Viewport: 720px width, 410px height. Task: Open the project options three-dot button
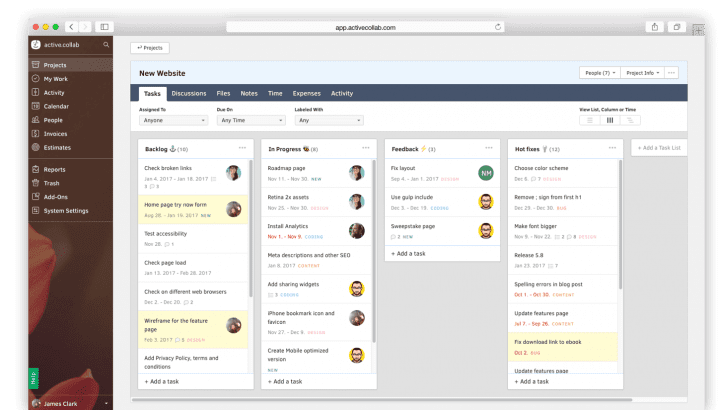click(671, 73)
